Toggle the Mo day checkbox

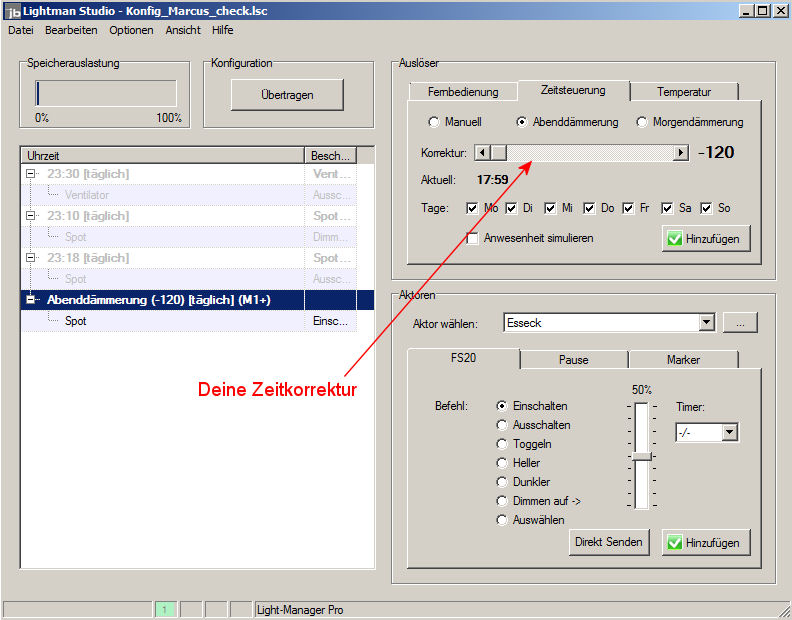(472, 208)
